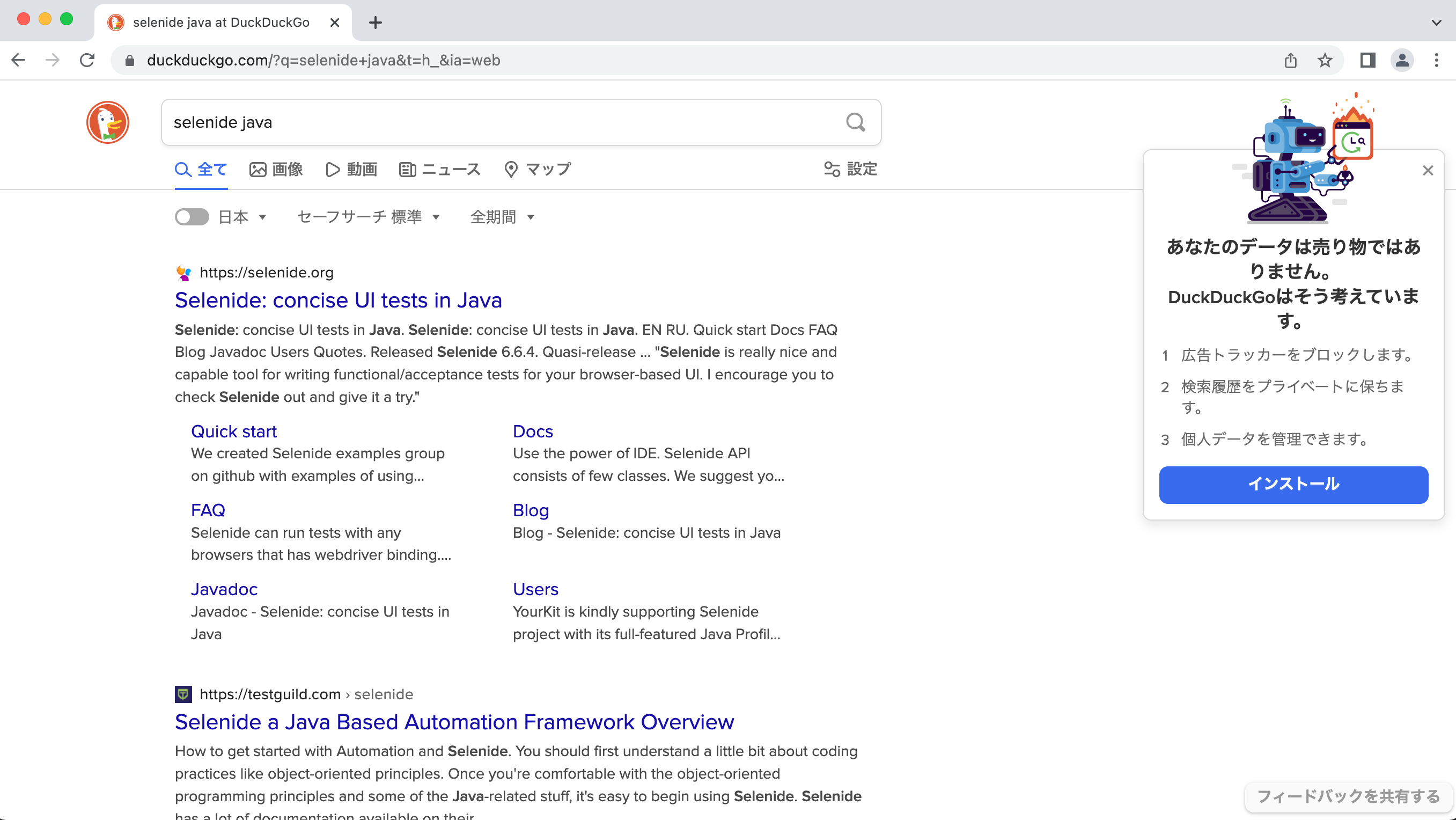Click the profile avatar icon
This screenshot has width=1456, height=820.
click(1402, 60)
